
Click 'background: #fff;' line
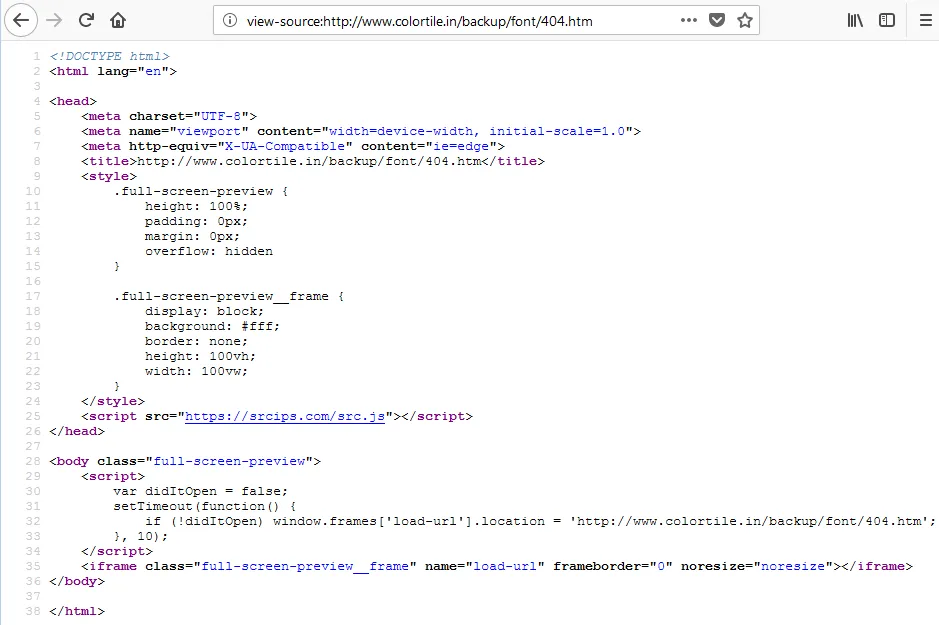pos(212,326)
